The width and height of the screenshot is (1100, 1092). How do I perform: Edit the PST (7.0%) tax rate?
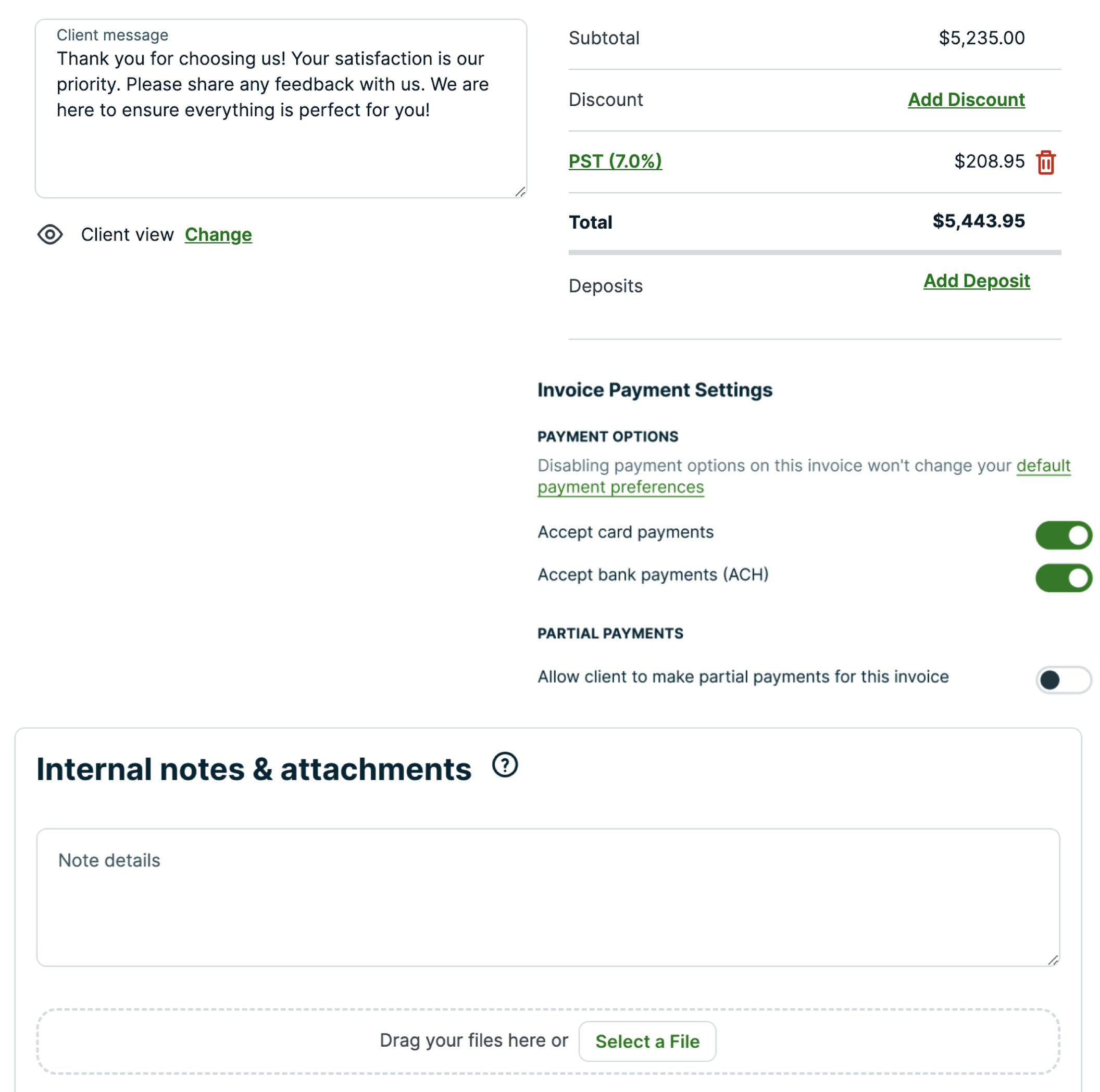(615, 161)
